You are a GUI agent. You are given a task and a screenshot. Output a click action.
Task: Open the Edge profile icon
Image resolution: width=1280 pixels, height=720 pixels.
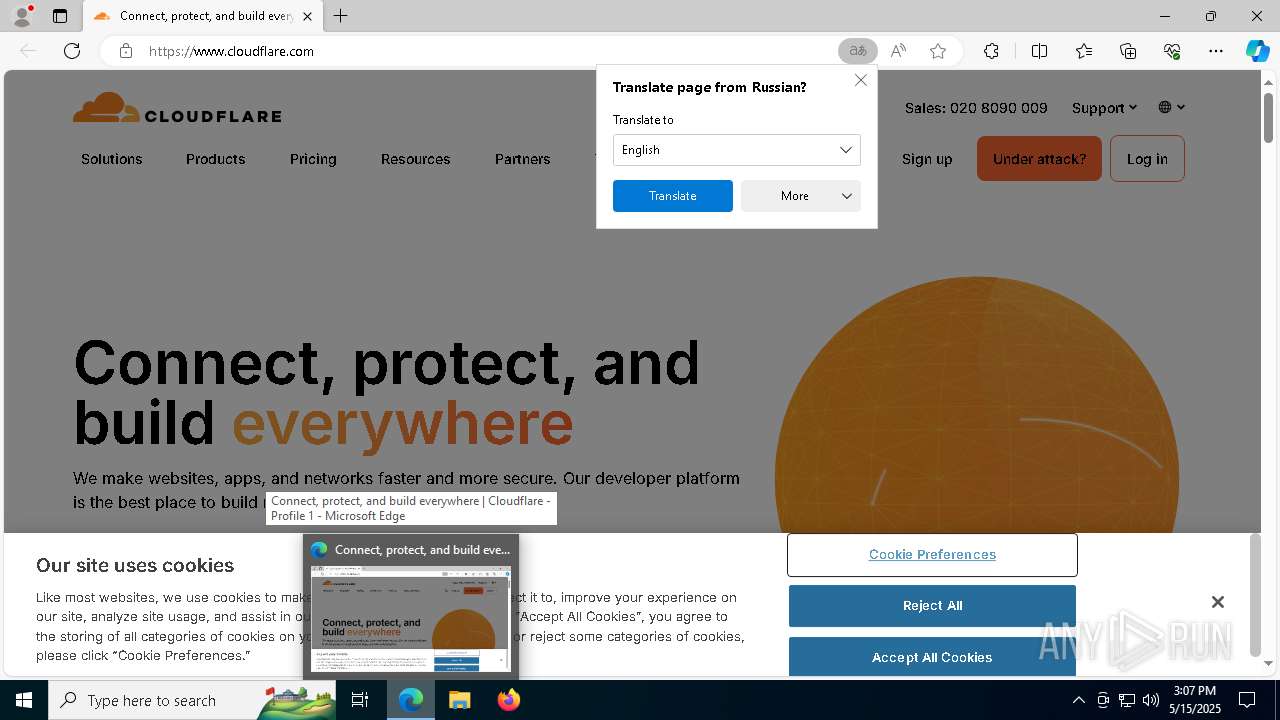click(x=21, y=16)
